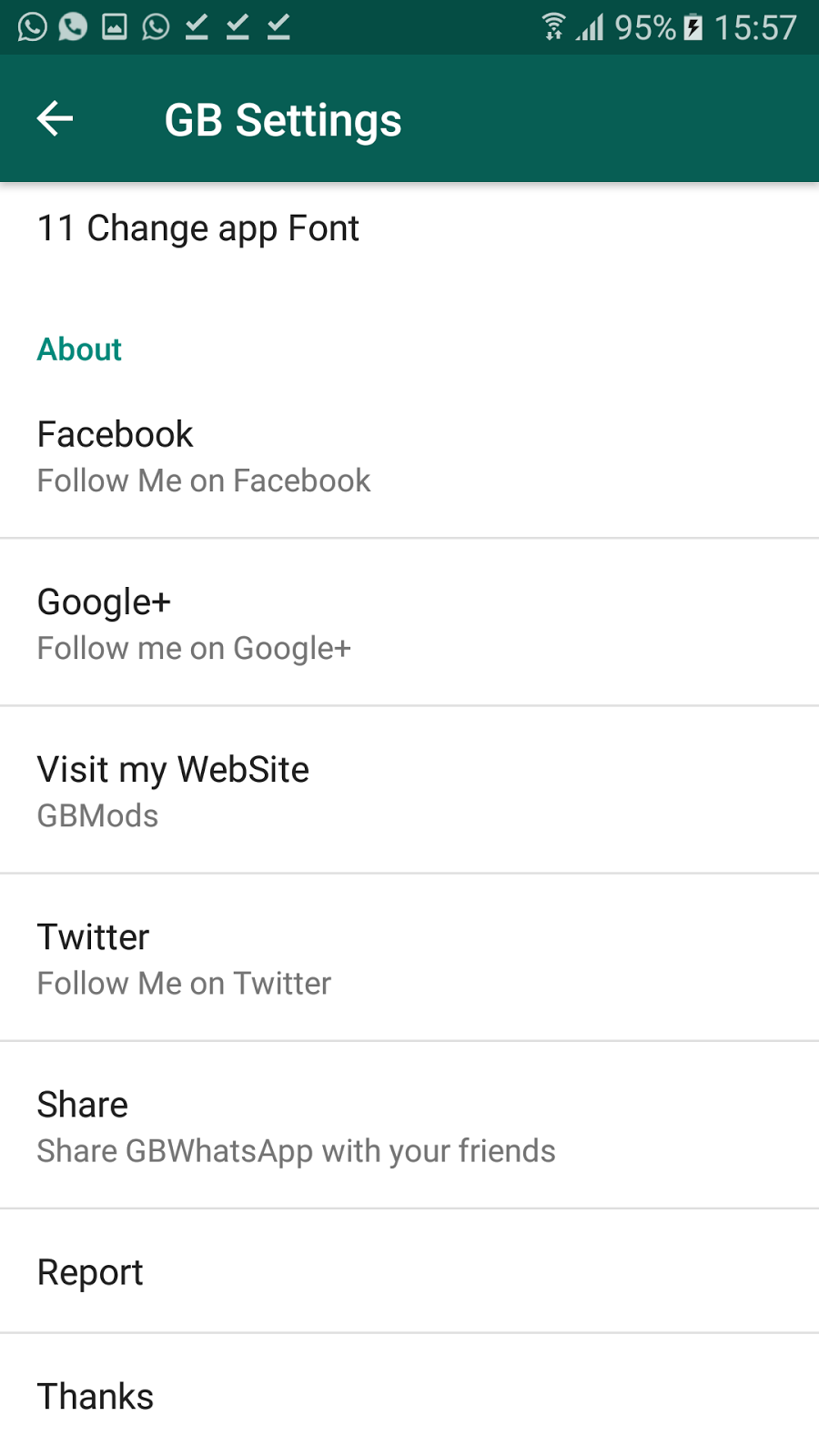The height and width of the screenshot is (1456, 819).
Task: Open the Twitter follow entry
Action: [x=409, y=957]
